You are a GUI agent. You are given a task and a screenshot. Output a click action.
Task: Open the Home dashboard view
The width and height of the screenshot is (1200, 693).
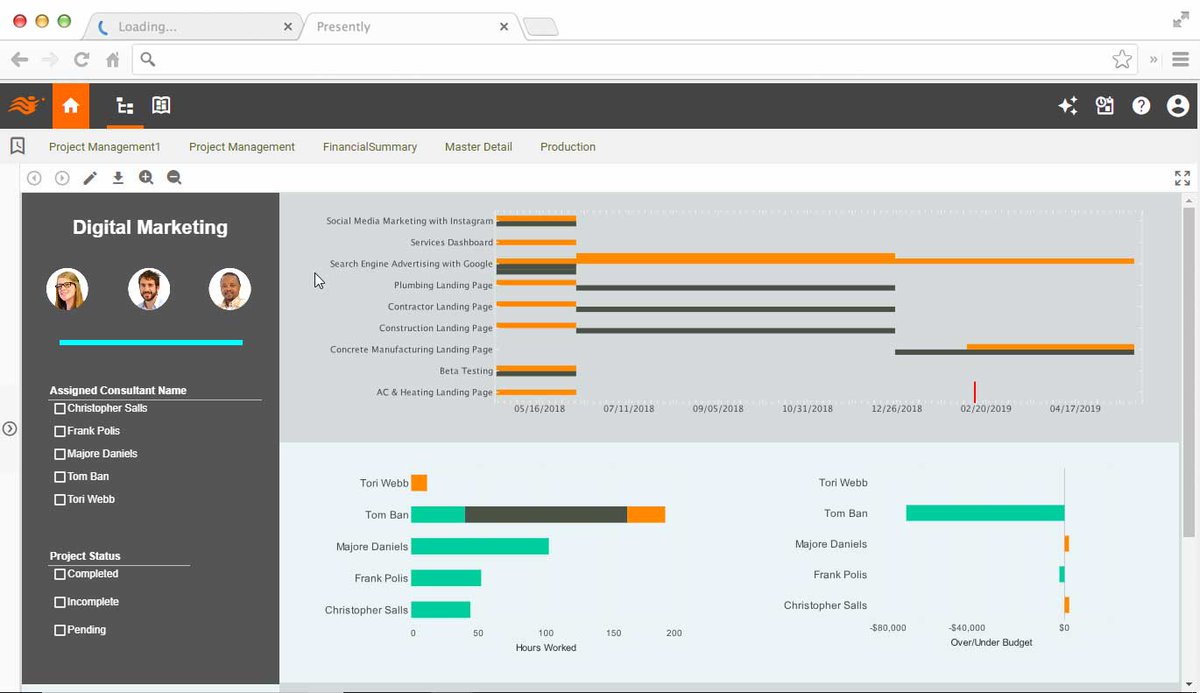70,105
